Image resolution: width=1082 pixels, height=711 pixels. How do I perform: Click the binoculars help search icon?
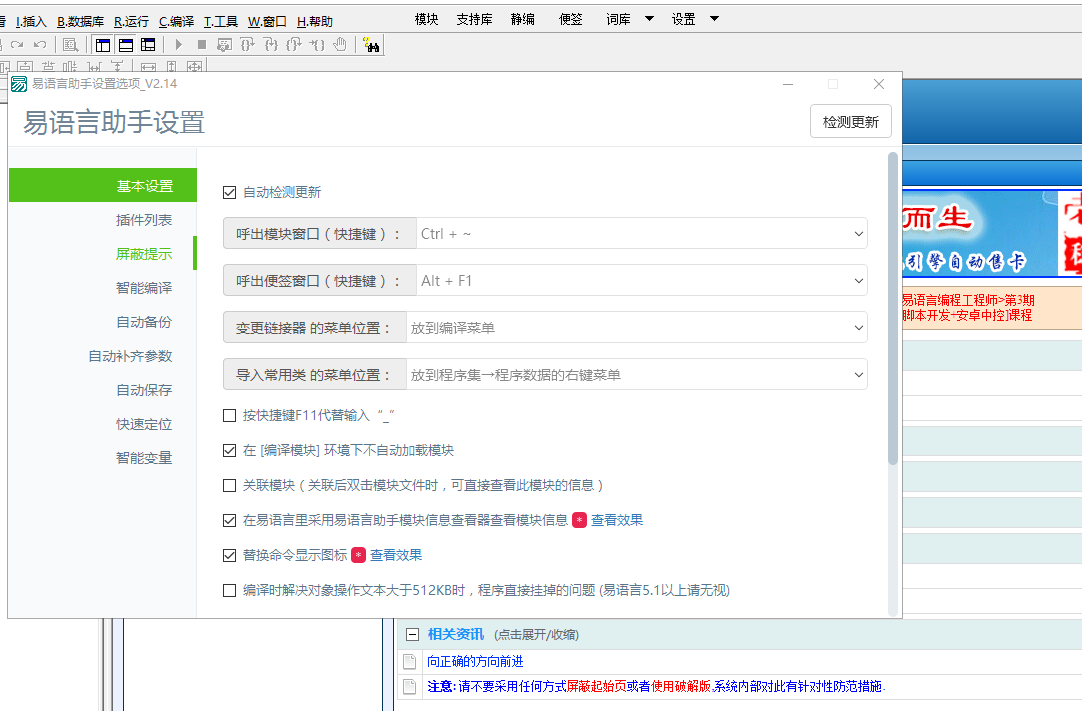click(371, 45)
